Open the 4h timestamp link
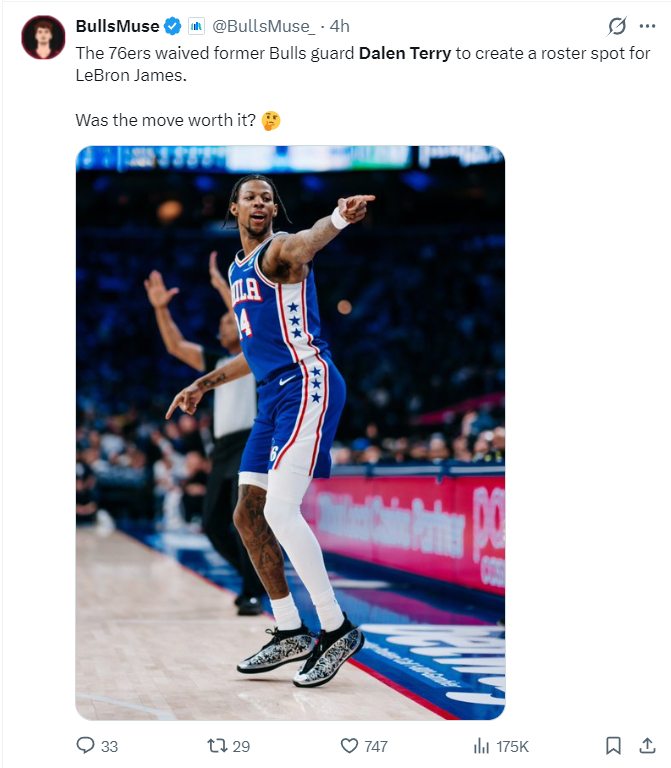671x768 pixels. point(339,26)
